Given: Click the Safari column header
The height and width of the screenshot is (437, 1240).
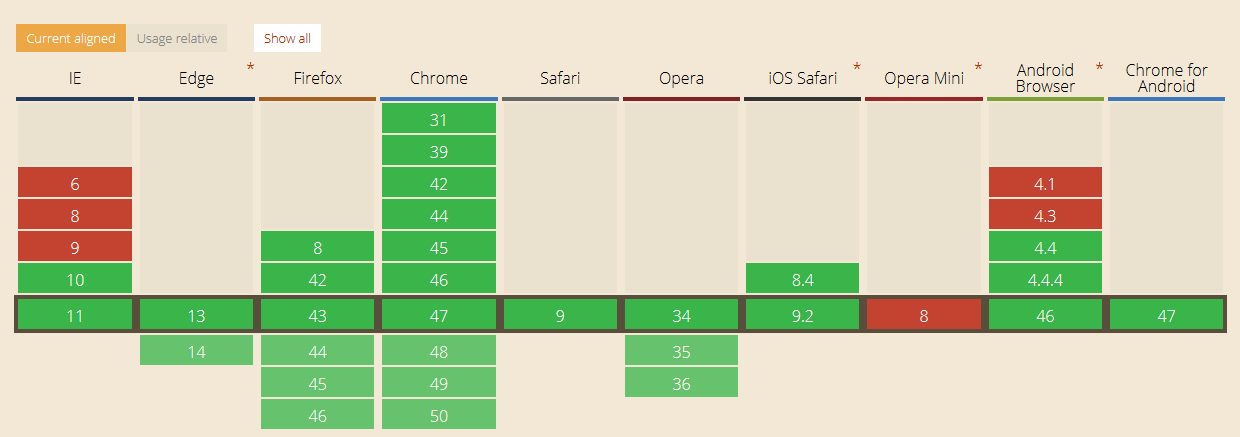Looking at the screenshot, I should point(560,78).
